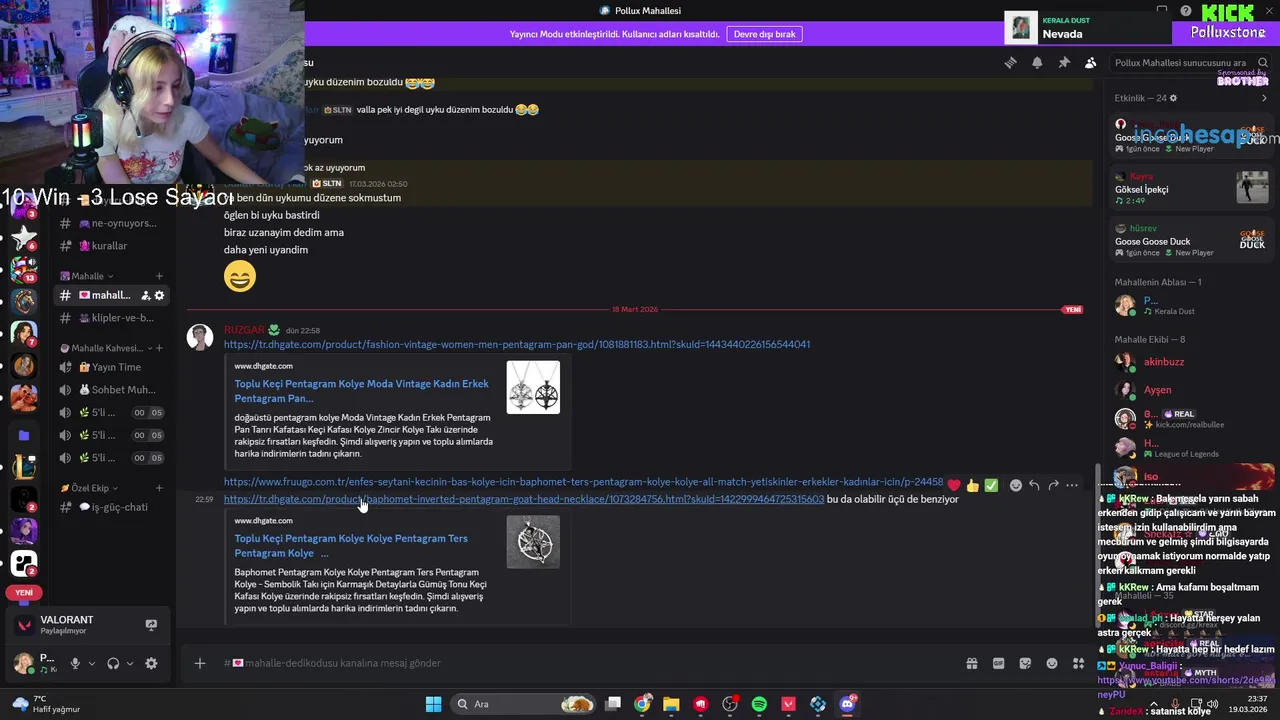Open member akinbuzz in member list

click(1164, 362)
